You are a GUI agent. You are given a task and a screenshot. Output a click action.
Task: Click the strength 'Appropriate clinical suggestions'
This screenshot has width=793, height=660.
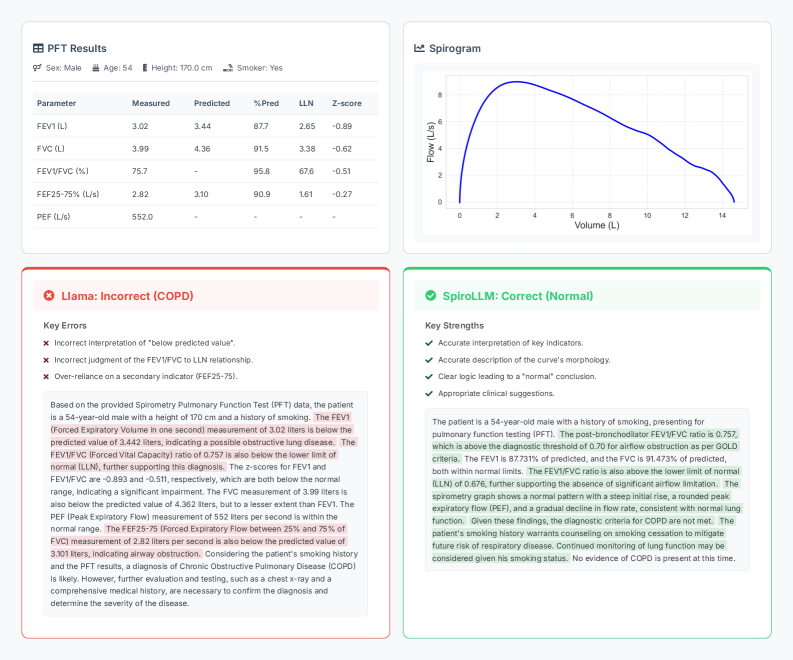(496, 393)
